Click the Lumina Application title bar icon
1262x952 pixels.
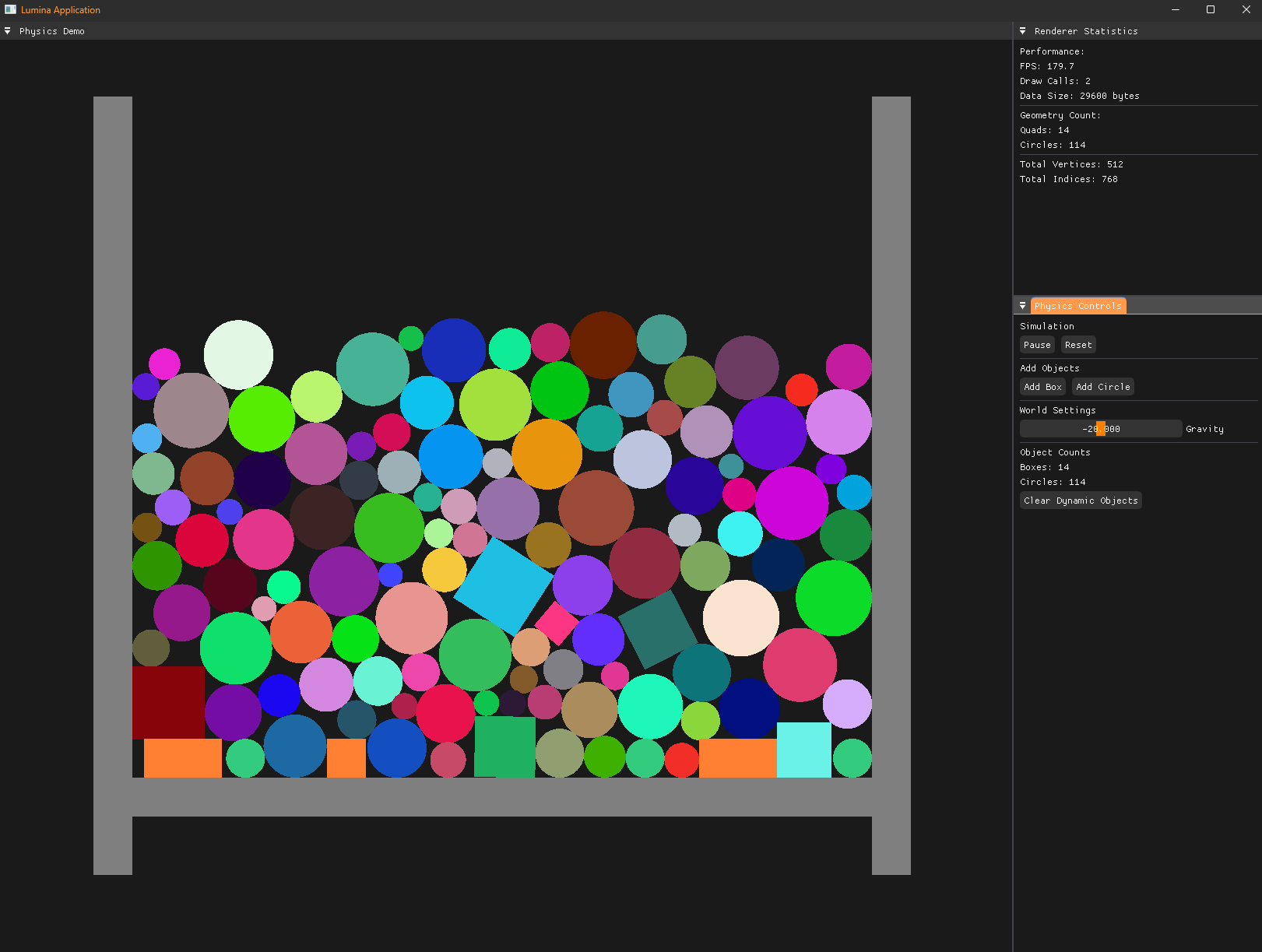pos(10,10)
